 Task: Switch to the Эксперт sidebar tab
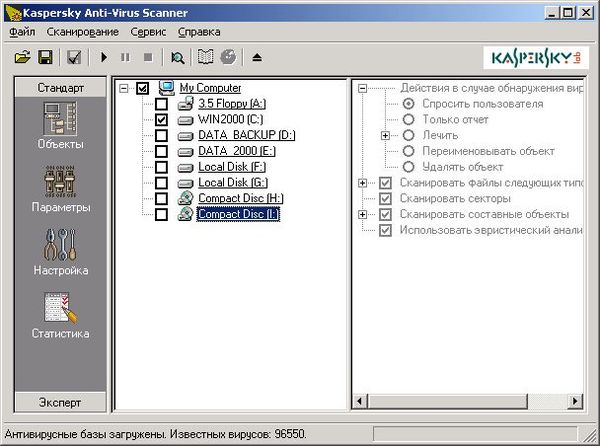[60, 402]
